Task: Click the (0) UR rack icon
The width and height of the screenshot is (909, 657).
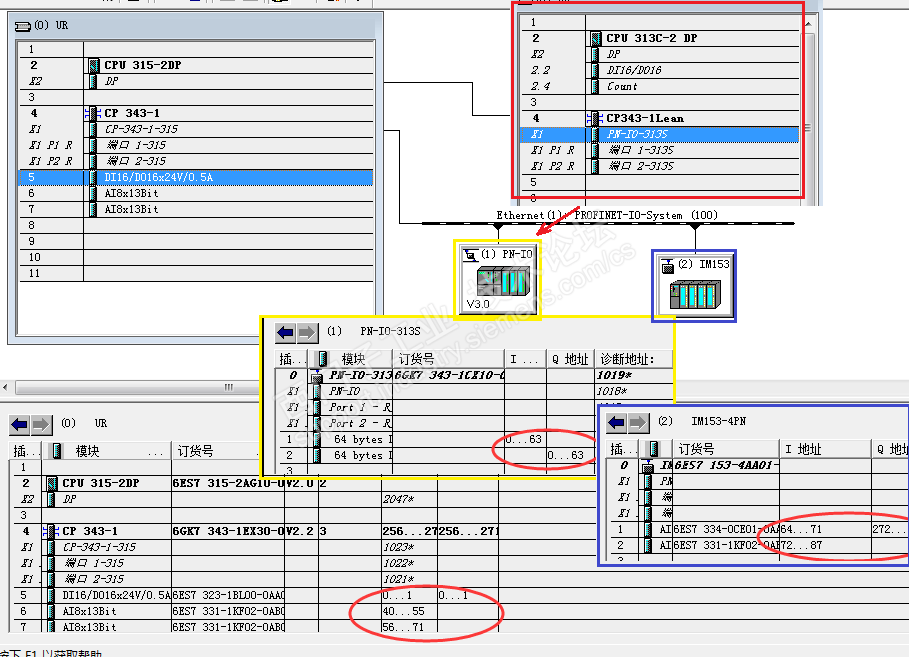Action: [x=23, y=26]
